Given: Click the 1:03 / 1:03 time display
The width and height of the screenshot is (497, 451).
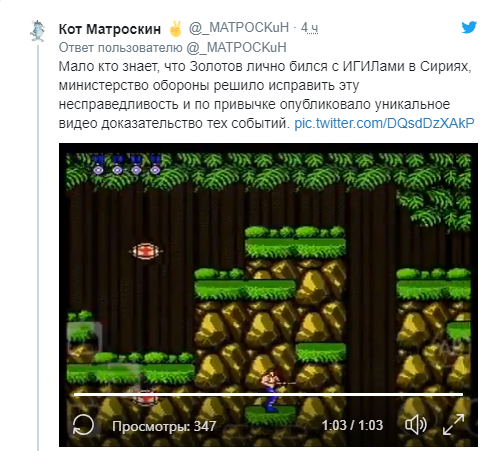Looking at the screenshot, I should pos(352,425).
